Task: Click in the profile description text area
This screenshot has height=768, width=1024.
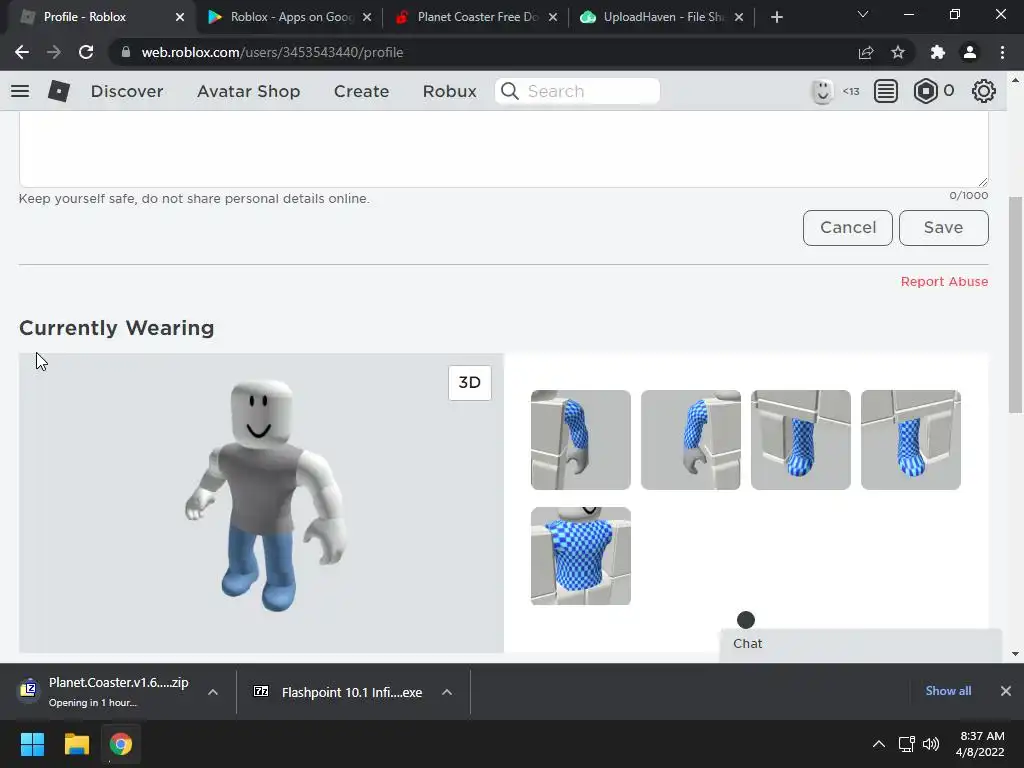Action: click(504, 149)
